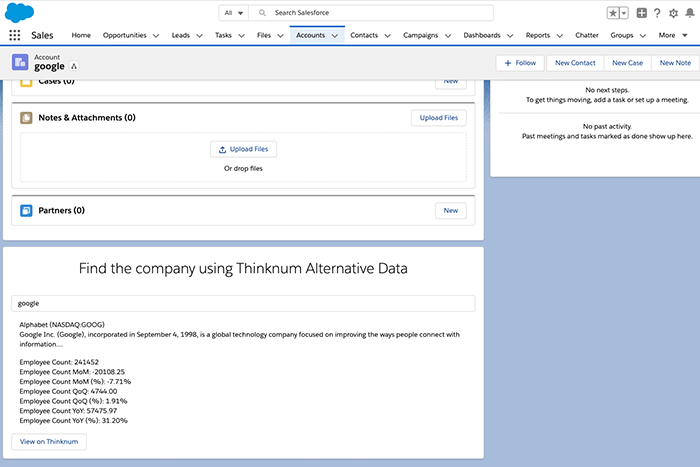Click View on Thinknum button
This screenshot has width=700, height=467.
(49, 441)
